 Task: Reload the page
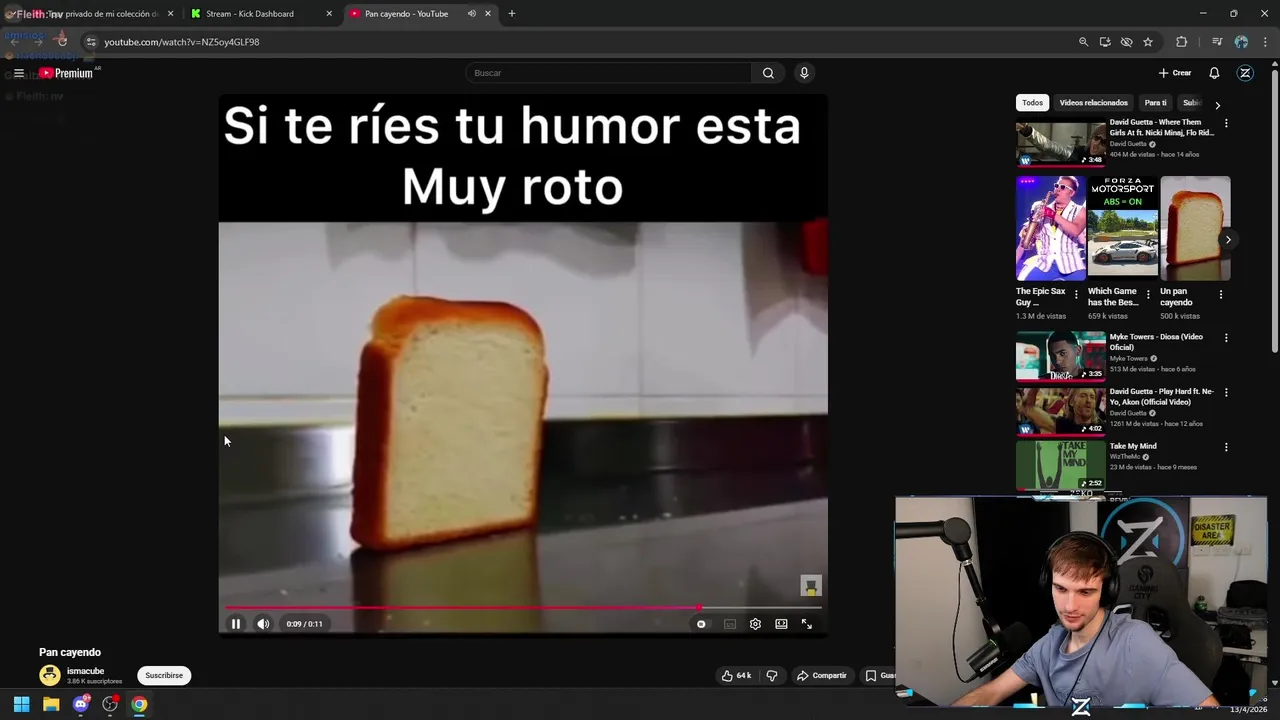(62, 42)
